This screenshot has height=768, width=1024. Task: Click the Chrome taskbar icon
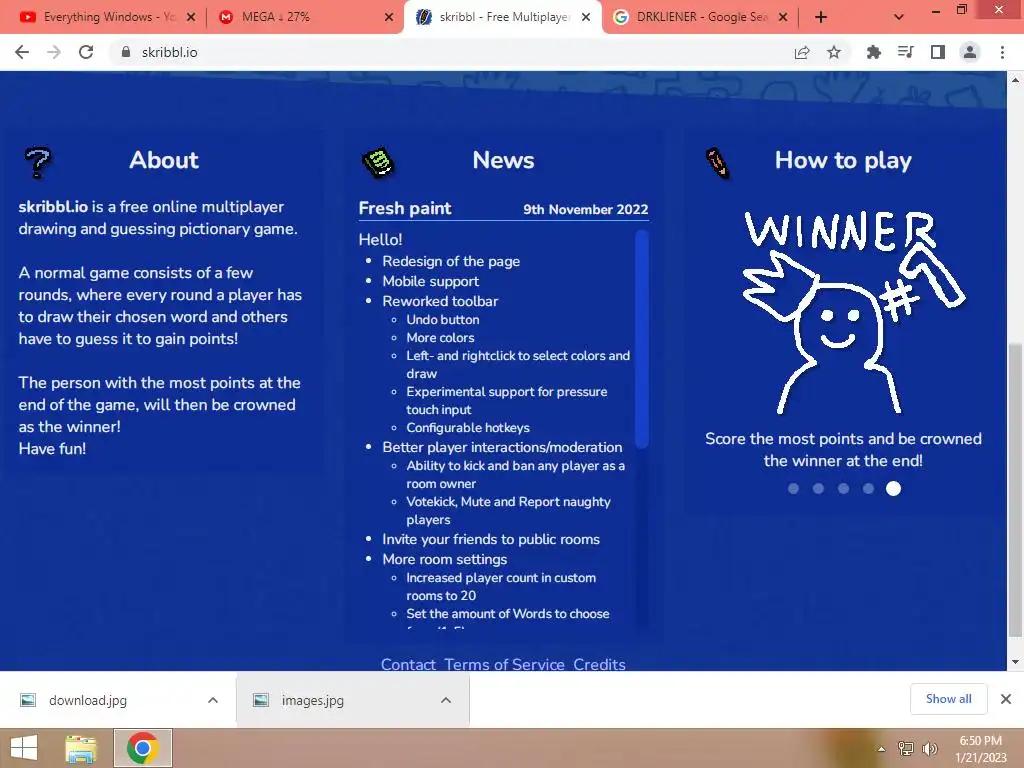pyautogui.click(x=143, y=748)
